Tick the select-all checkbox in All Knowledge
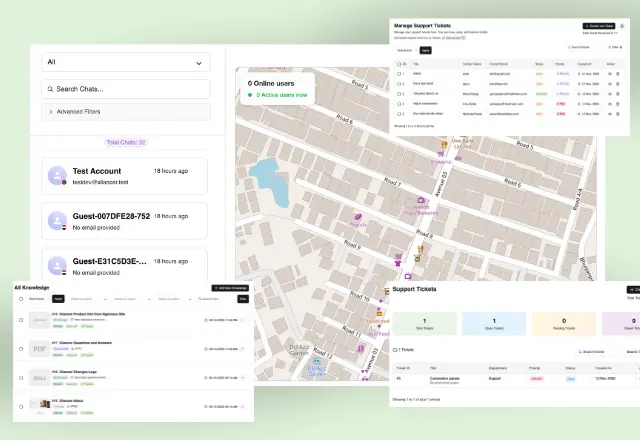Viewport: 640px width, 440px height. pos(21,299)
